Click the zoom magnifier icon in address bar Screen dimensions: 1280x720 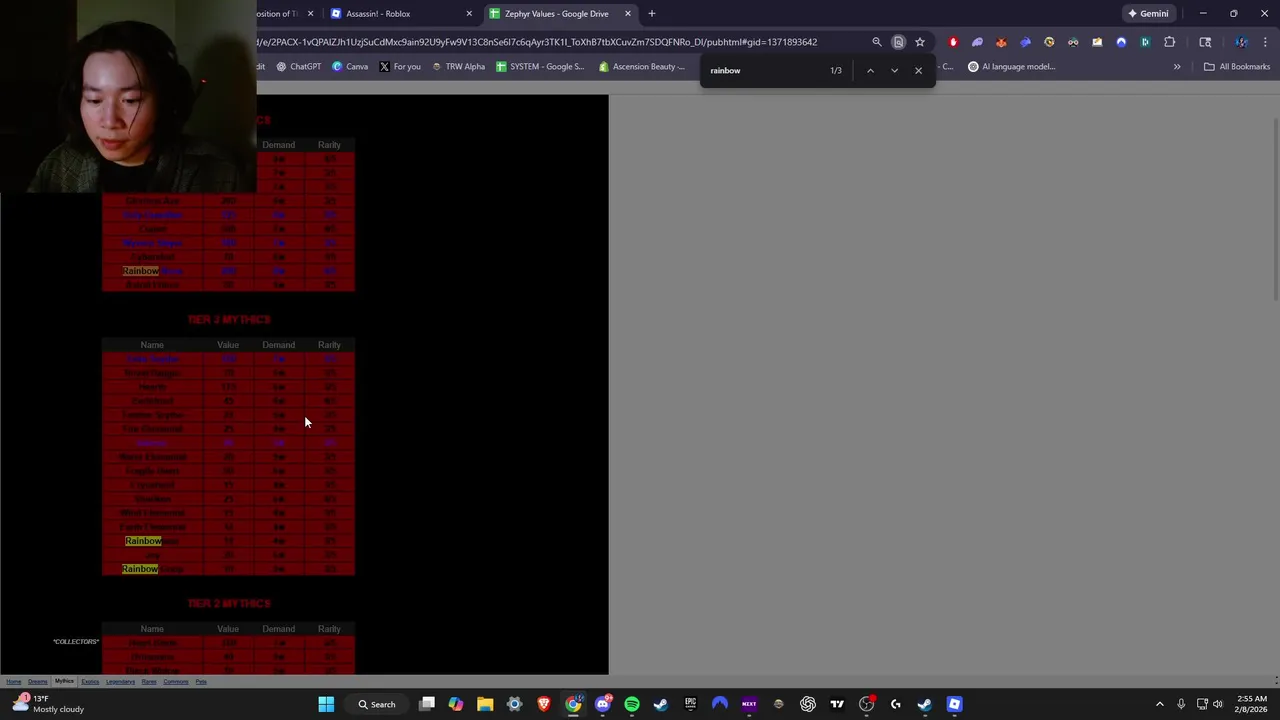[877, 42]
